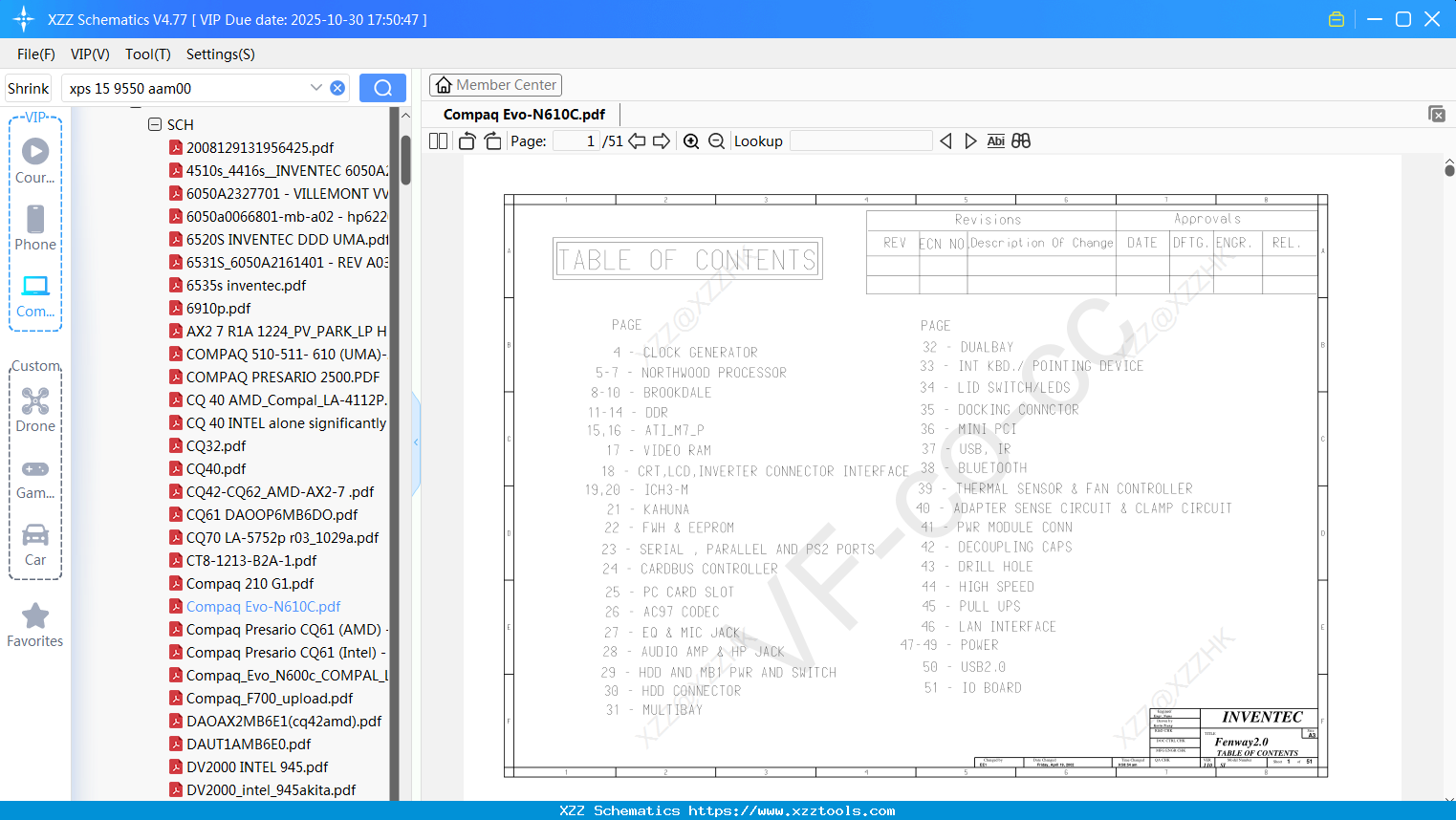
Task: Find next lookup match triangle
Action: [970, 141]
